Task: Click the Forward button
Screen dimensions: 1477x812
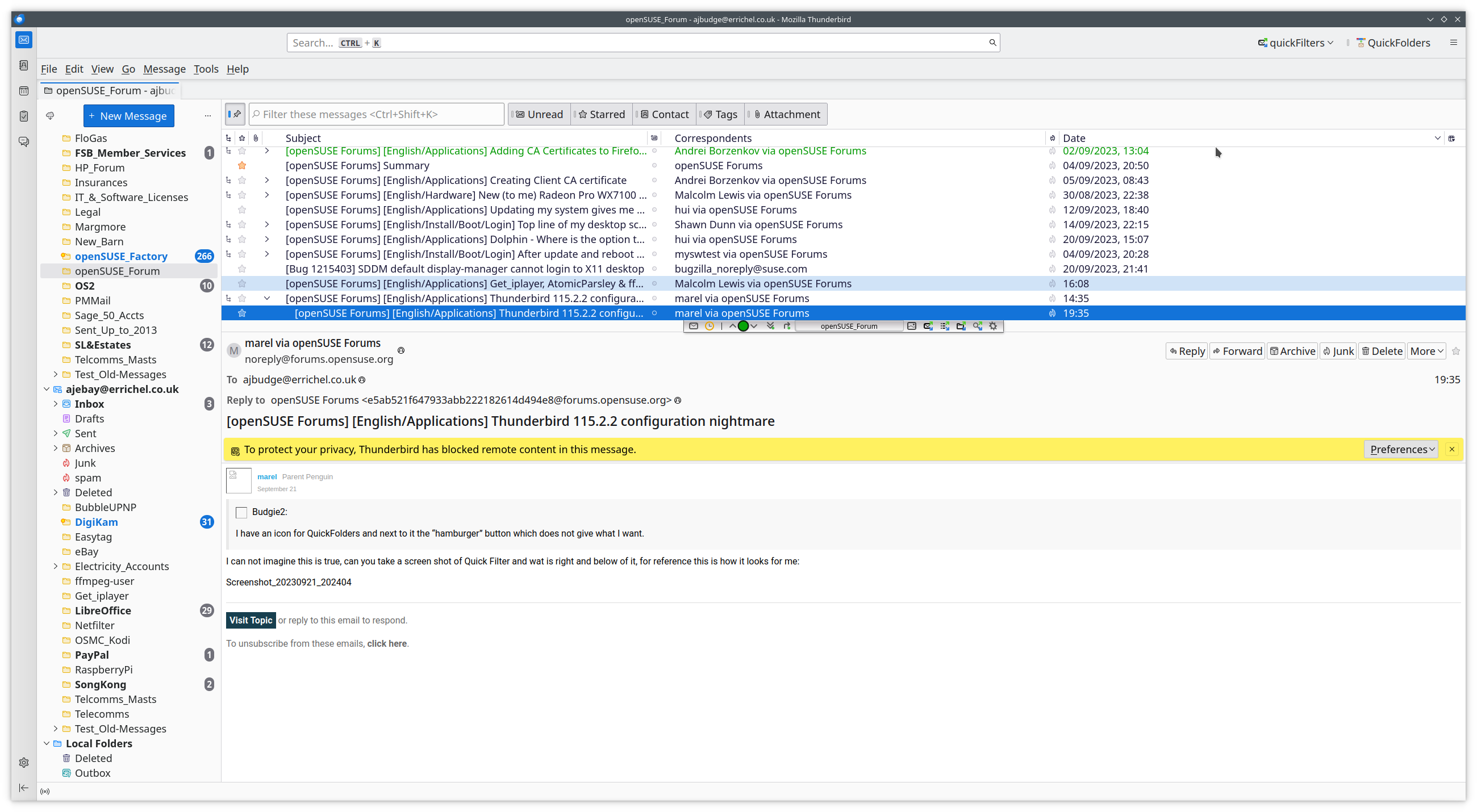Action: (x=1237, y=351)
